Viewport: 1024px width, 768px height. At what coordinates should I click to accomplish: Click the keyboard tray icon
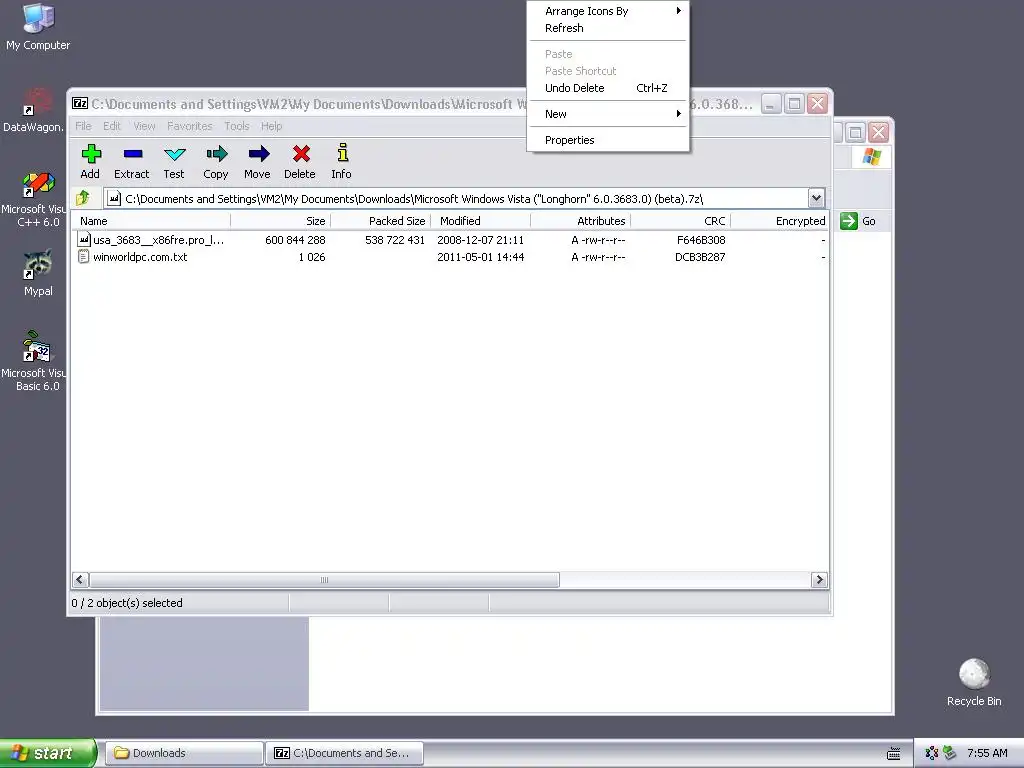pyautogui.click(x=893, y=754)
